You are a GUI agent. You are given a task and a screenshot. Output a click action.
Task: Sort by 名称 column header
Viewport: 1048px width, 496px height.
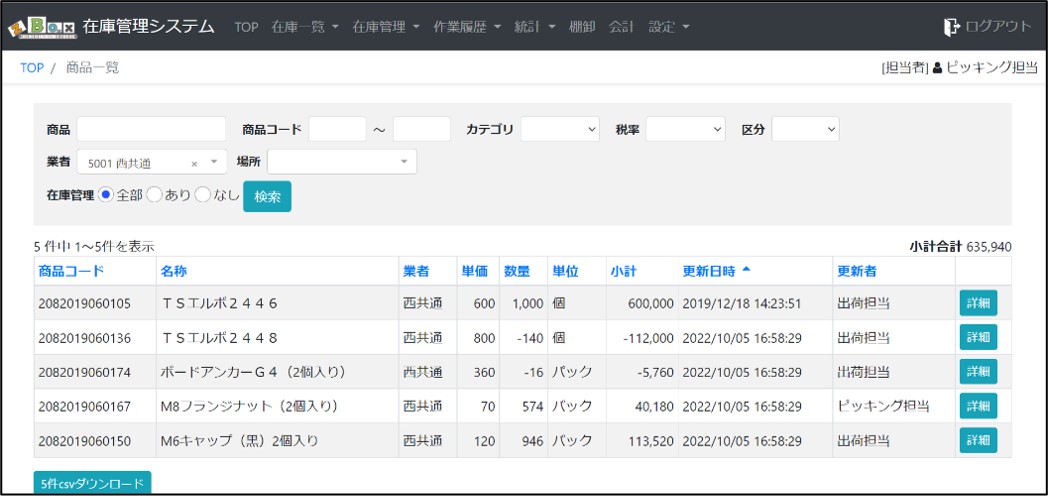click(173, 271)
